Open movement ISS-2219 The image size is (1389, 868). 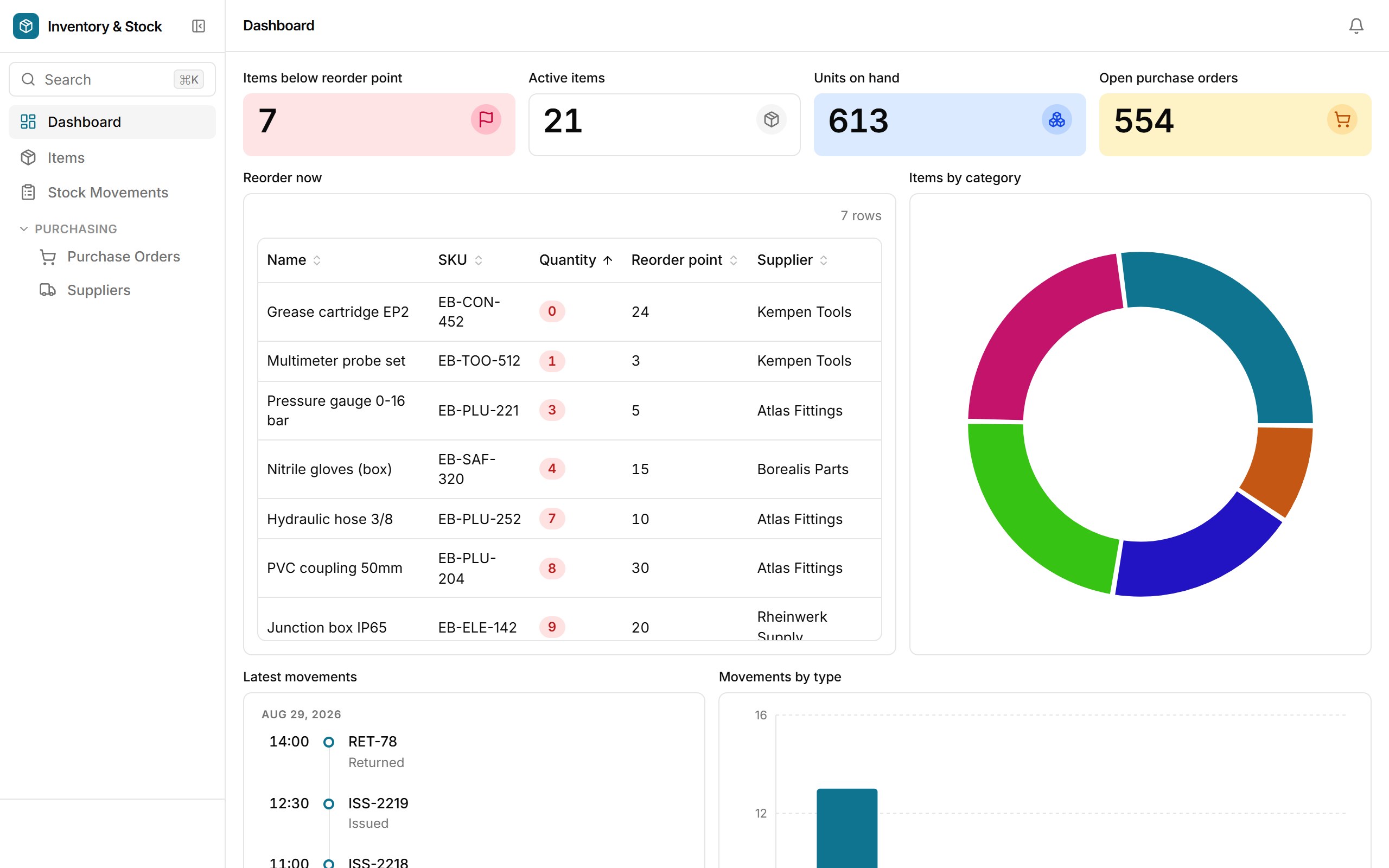point(378,803)
